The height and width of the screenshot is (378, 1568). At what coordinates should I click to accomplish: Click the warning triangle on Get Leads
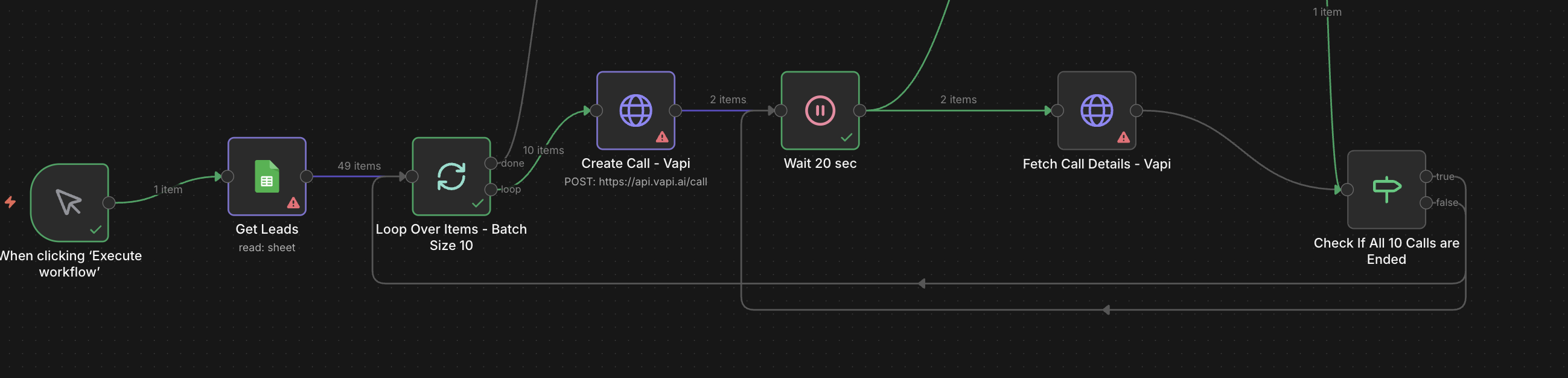(293, 203)
